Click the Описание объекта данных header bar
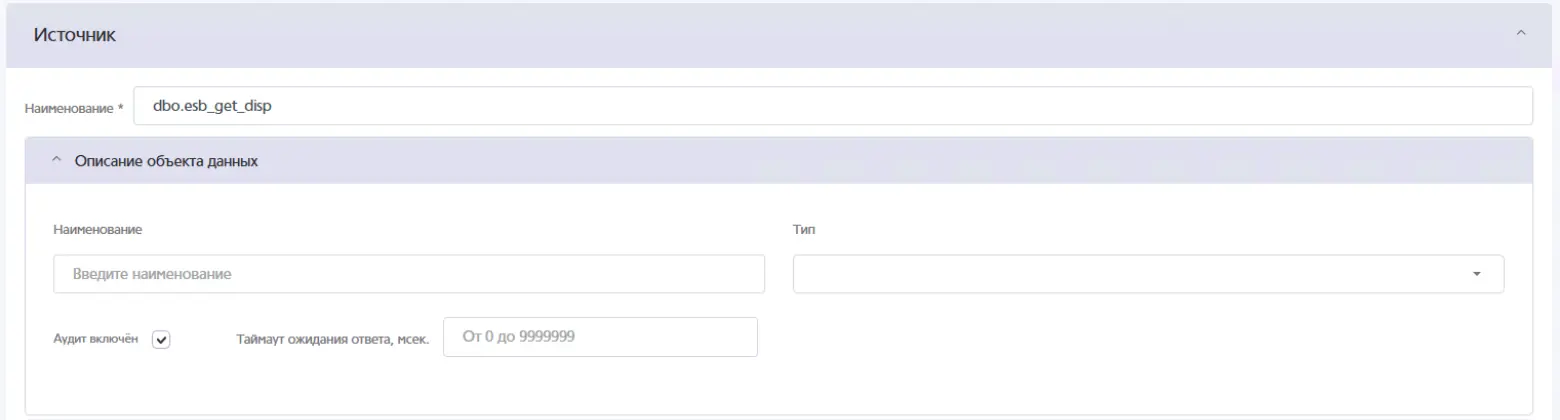The width and height of the screenshot is (1560, 420). coord(779,161)
